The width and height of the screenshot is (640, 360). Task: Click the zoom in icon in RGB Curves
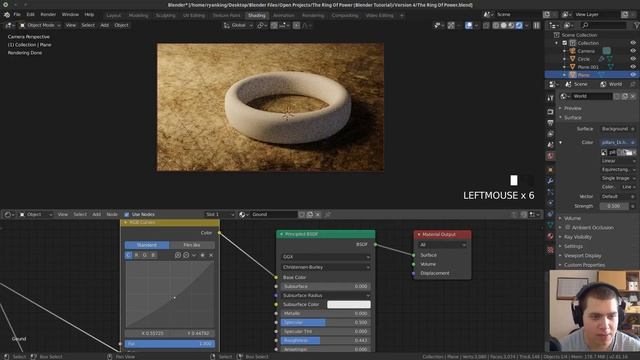click(178, 255)
